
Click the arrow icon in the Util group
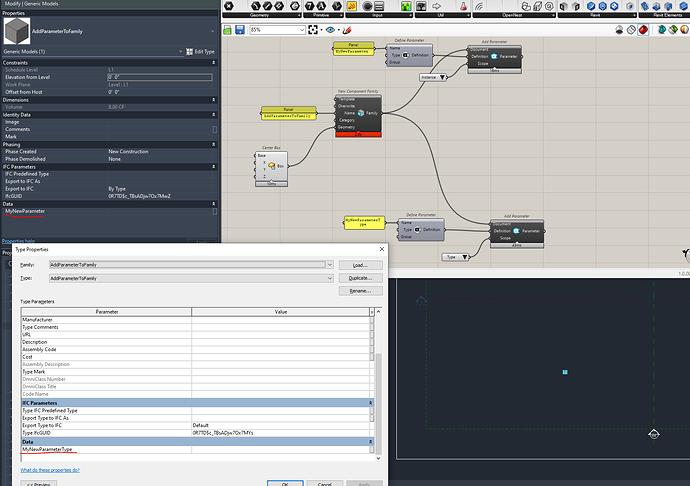tap(437, 6)
